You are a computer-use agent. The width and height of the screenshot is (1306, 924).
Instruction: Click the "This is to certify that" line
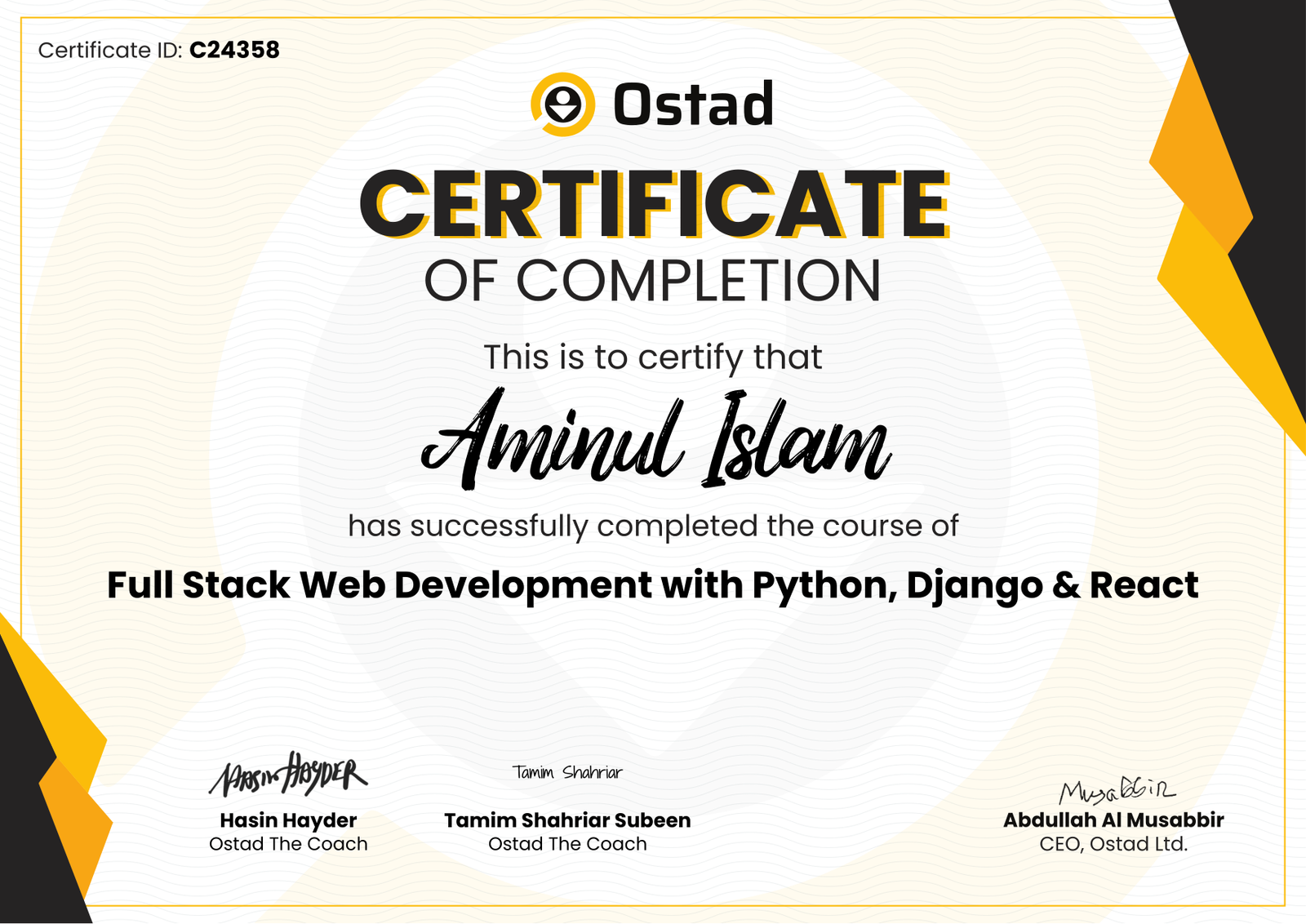[652, 358]
